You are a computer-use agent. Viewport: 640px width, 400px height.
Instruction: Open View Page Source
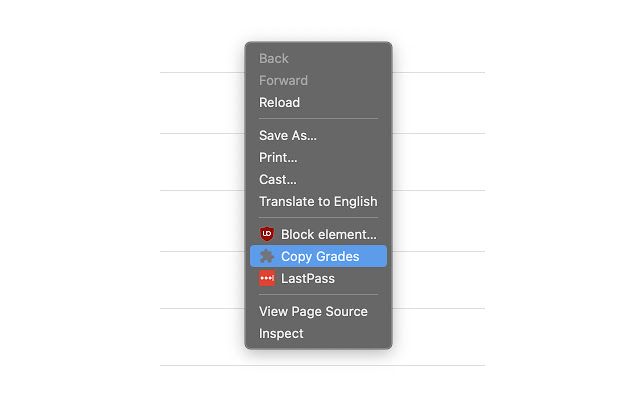[x=313, y=311]
